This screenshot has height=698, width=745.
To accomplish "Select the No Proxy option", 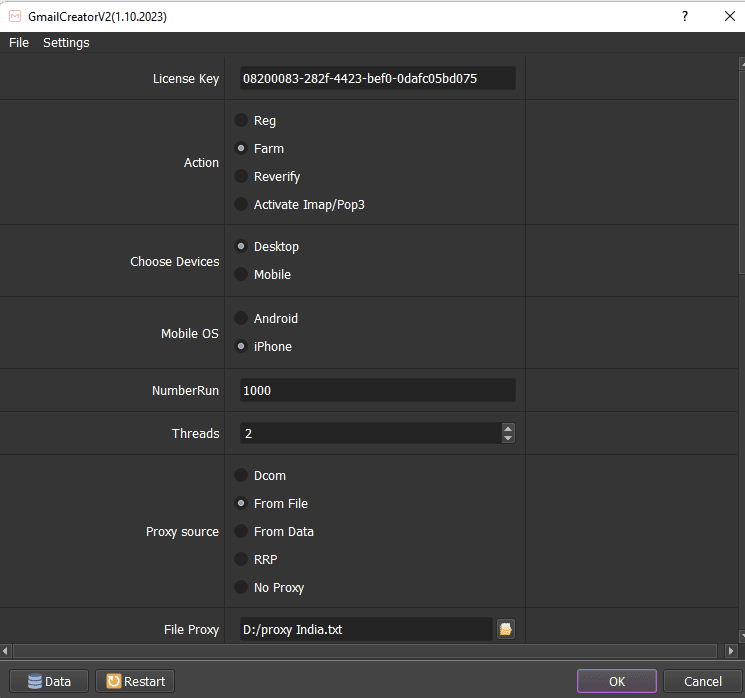I will click(241, 587).
